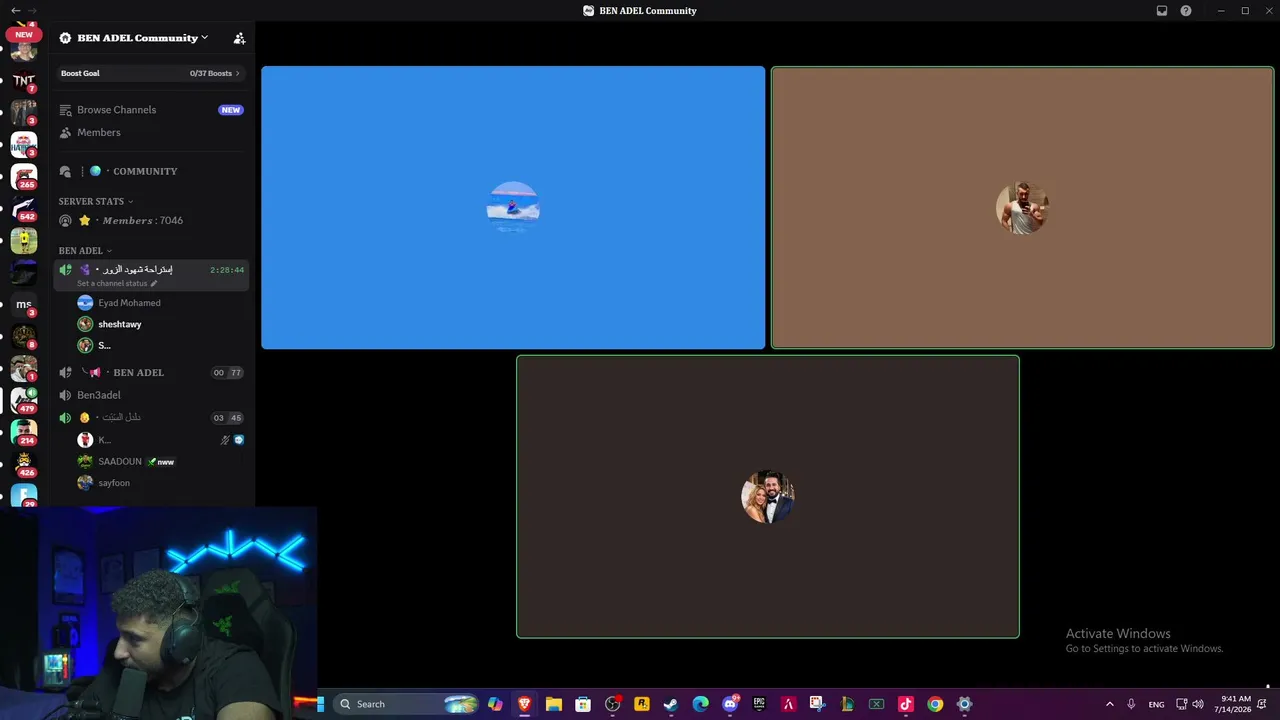
Task: Open Discord help question-mark icon
Action: (1186, 11)
